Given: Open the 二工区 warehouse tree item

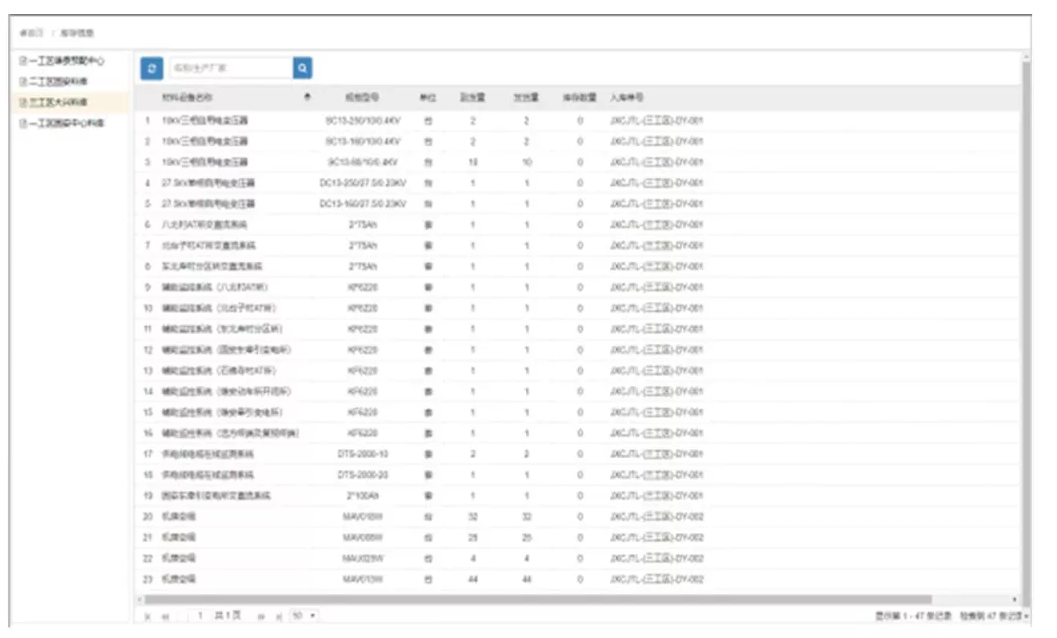Looking at the screenshot, I should click(x=53, y=82).
